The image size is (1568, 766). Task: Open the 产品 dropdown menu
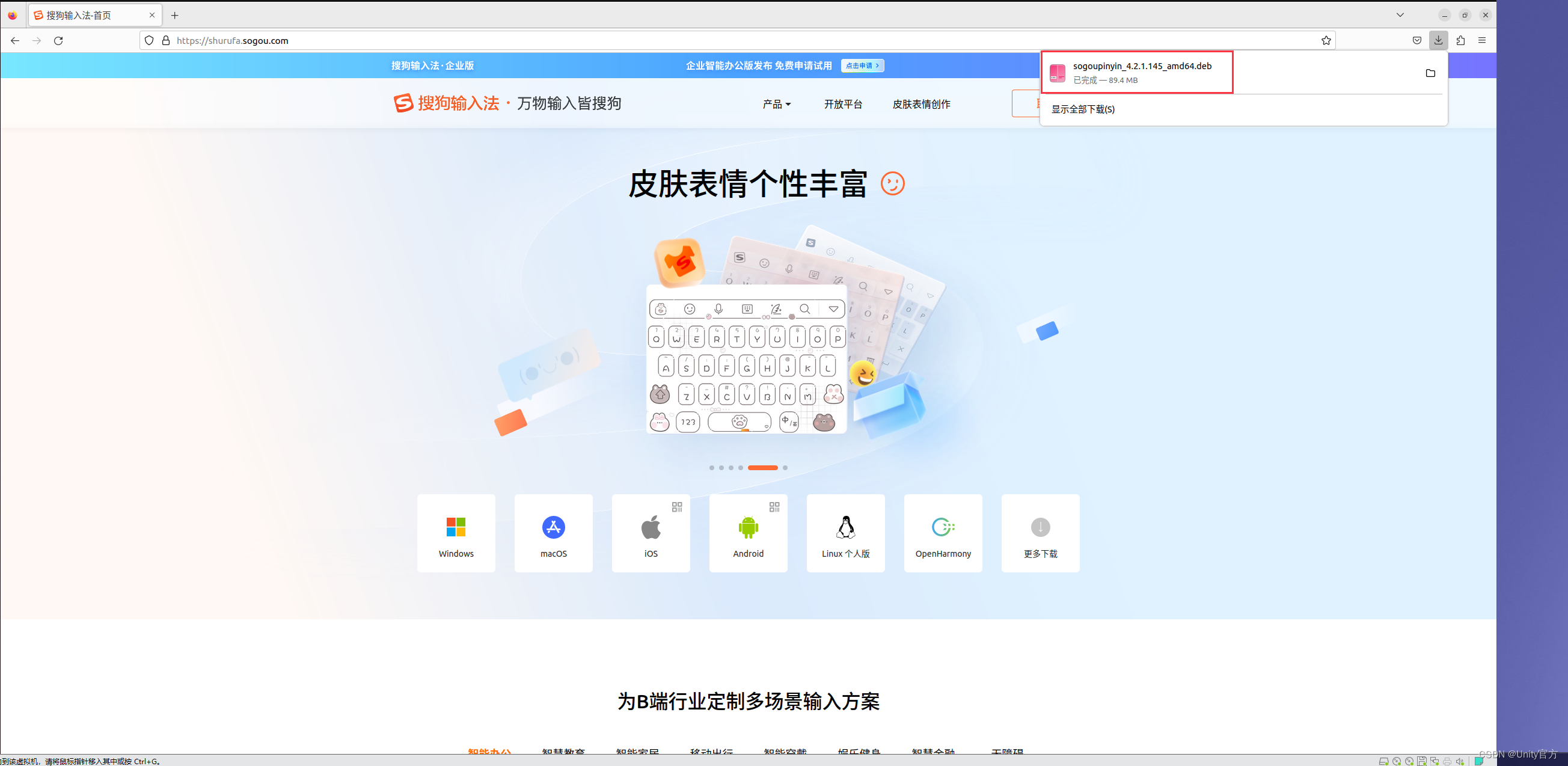coord(776,103)
